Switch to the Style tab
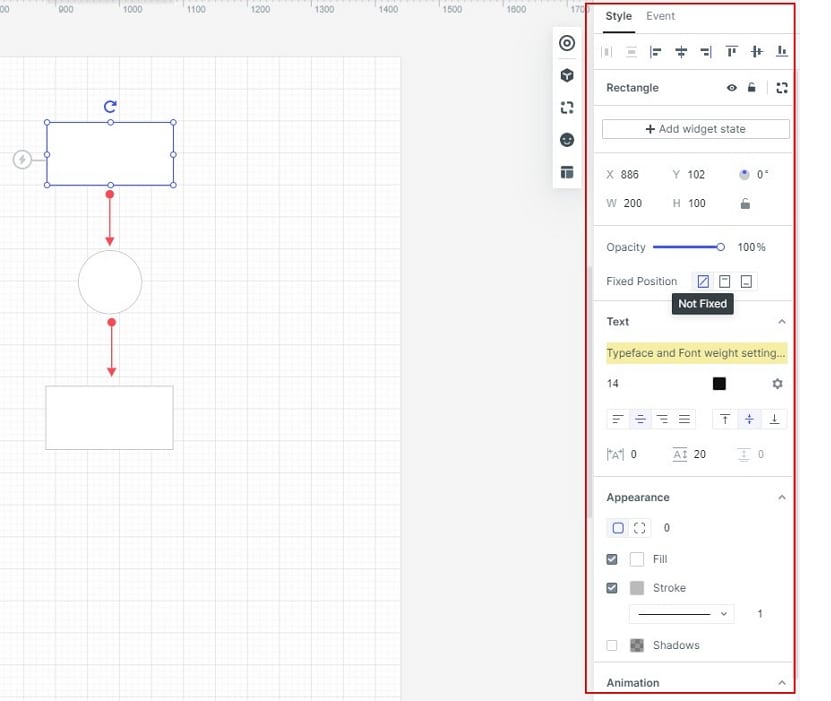Viewport: 831px width, 701px height. (618, 16)
